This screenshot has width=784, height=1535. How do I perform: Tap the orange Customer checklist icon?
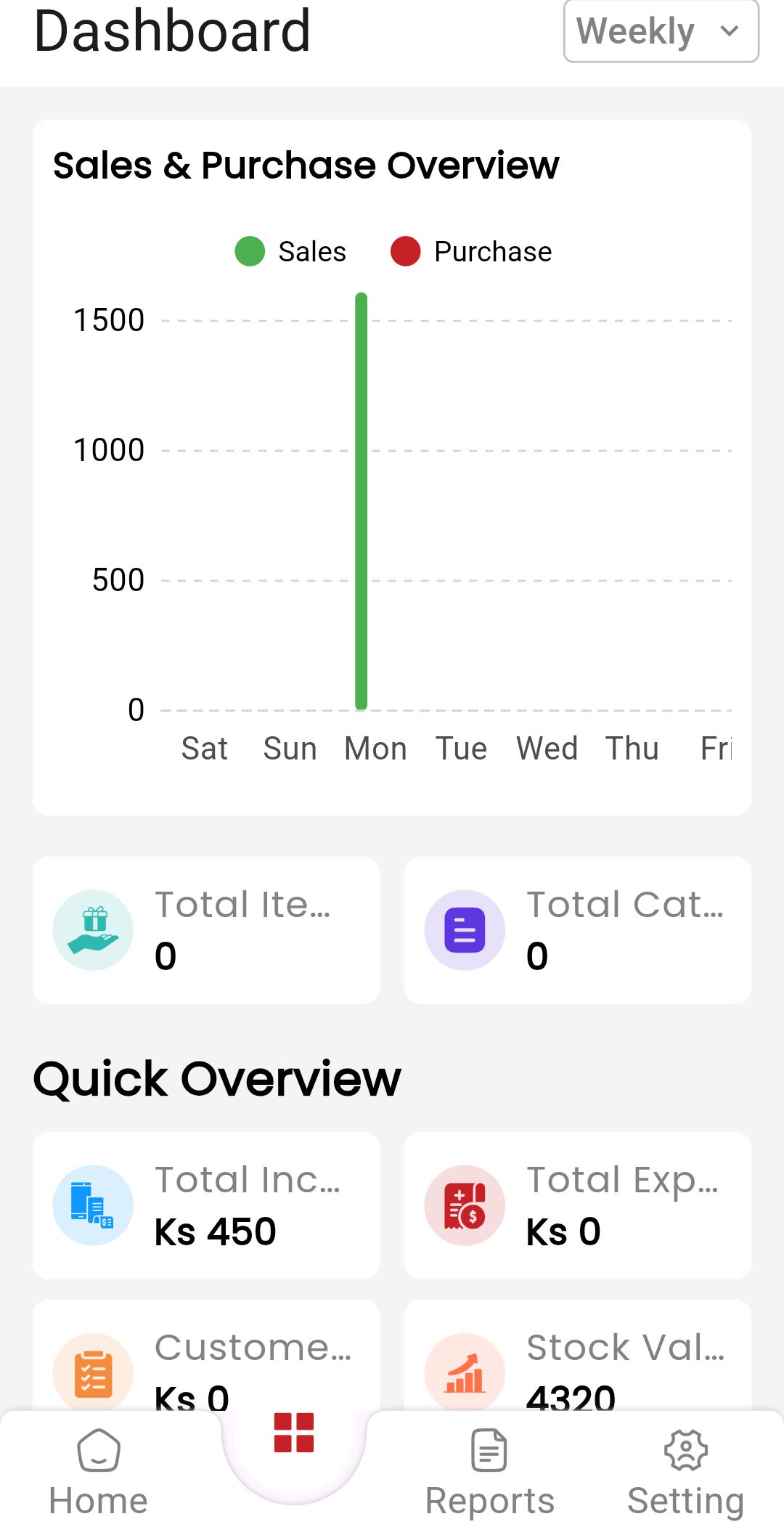[93, 1372]
